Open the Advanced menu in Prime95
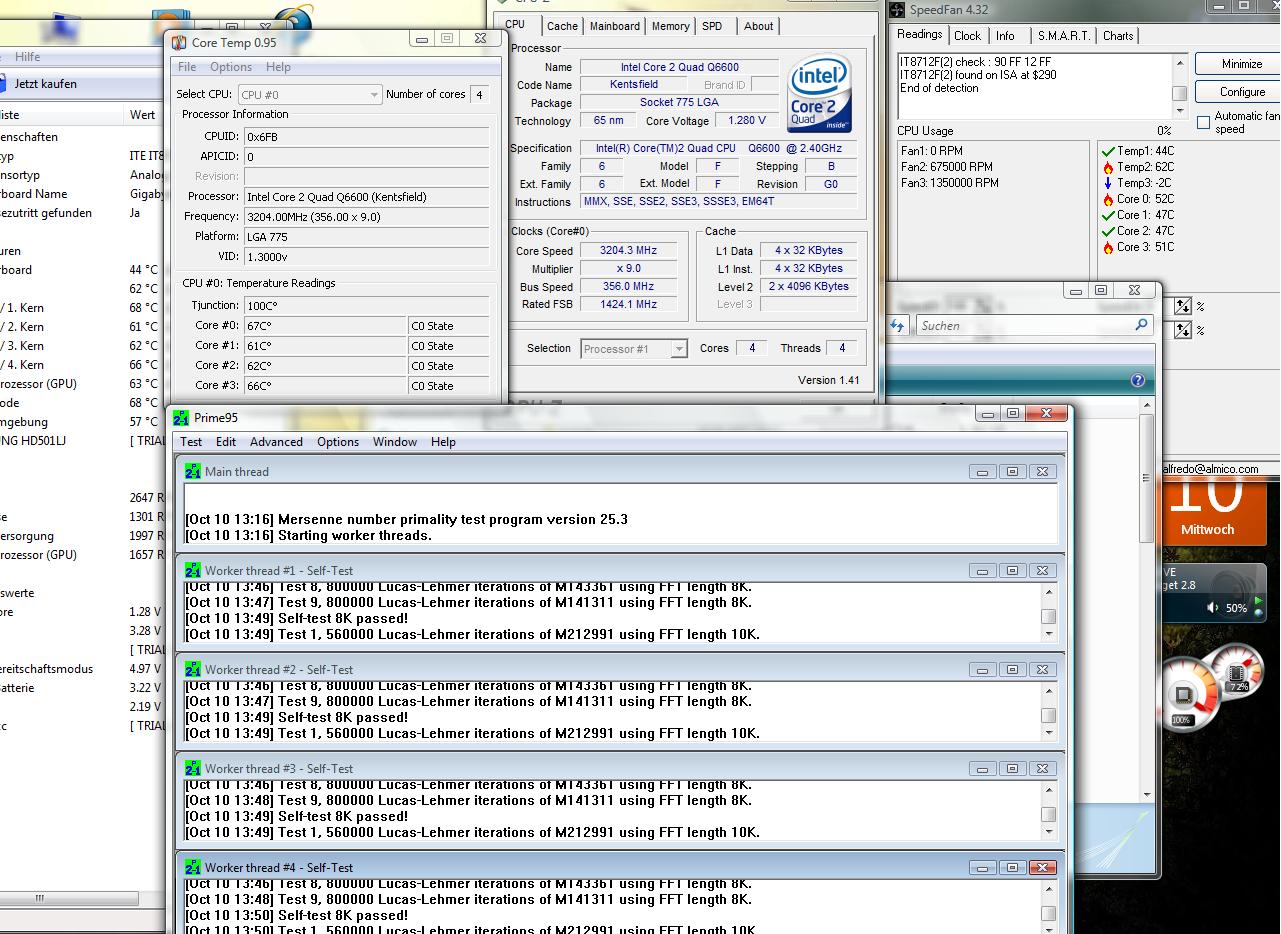The image size is (1281, 934). (276, 441)
